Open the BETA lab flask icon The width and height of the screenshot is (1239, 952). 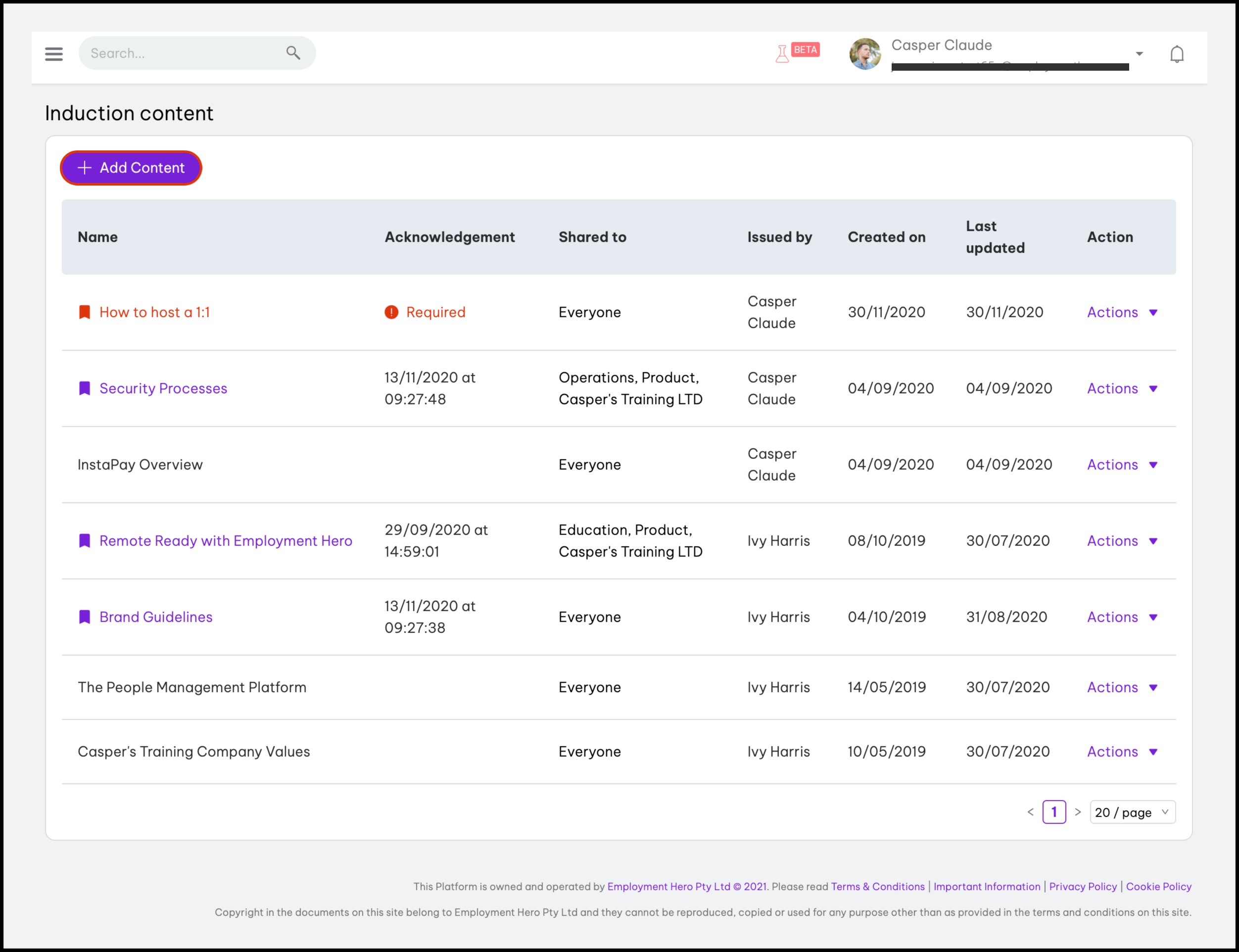(x=782, y=54)
